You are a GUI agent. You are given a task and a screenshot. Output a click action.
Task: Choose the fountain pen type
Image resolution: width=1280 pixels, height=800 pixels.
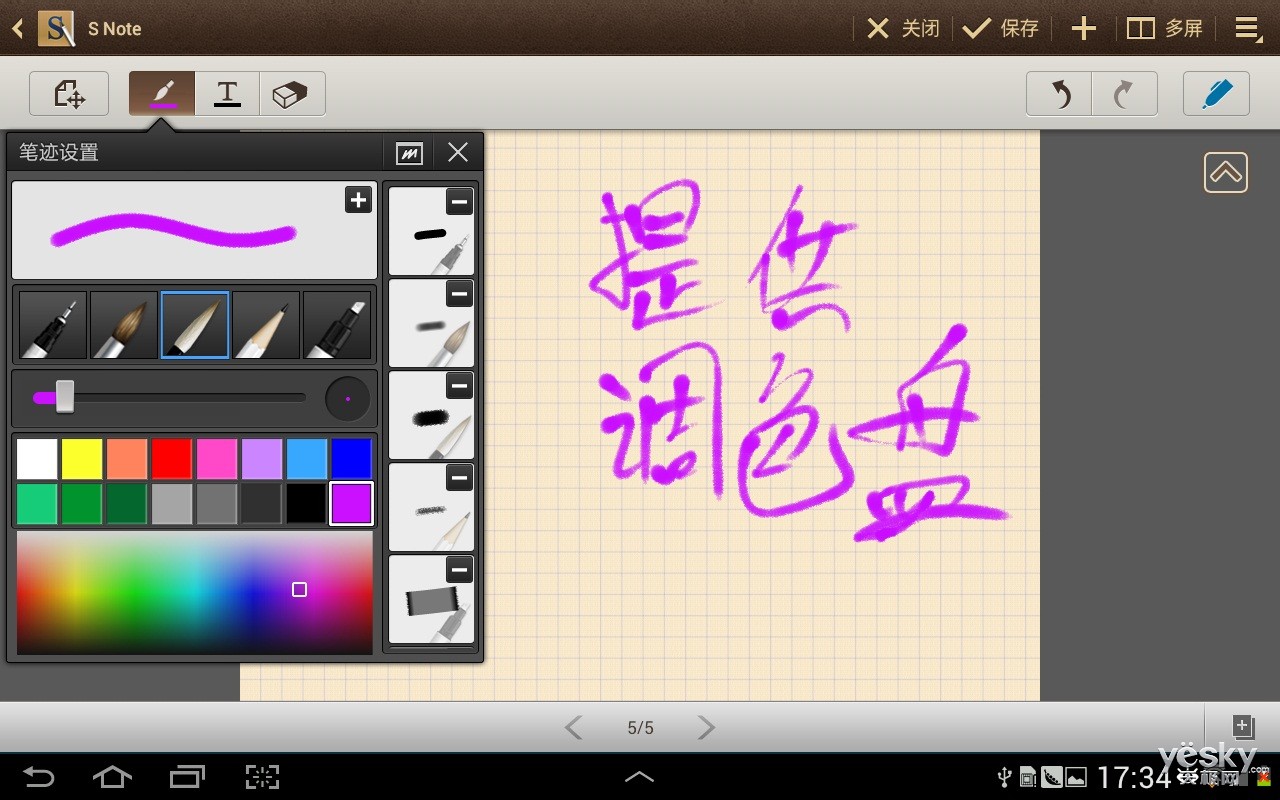(x=53, y=325)
